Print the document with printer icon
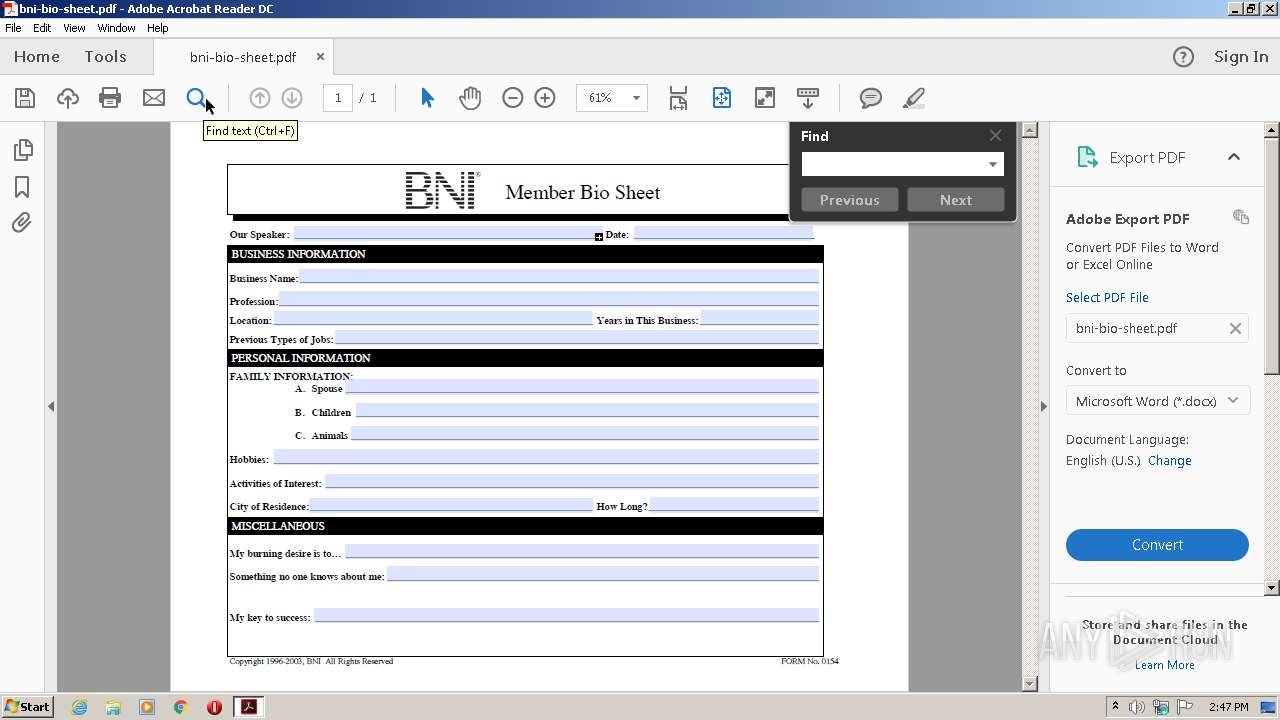The height and width of the screenshot is (720, 1280). (110, 98)
